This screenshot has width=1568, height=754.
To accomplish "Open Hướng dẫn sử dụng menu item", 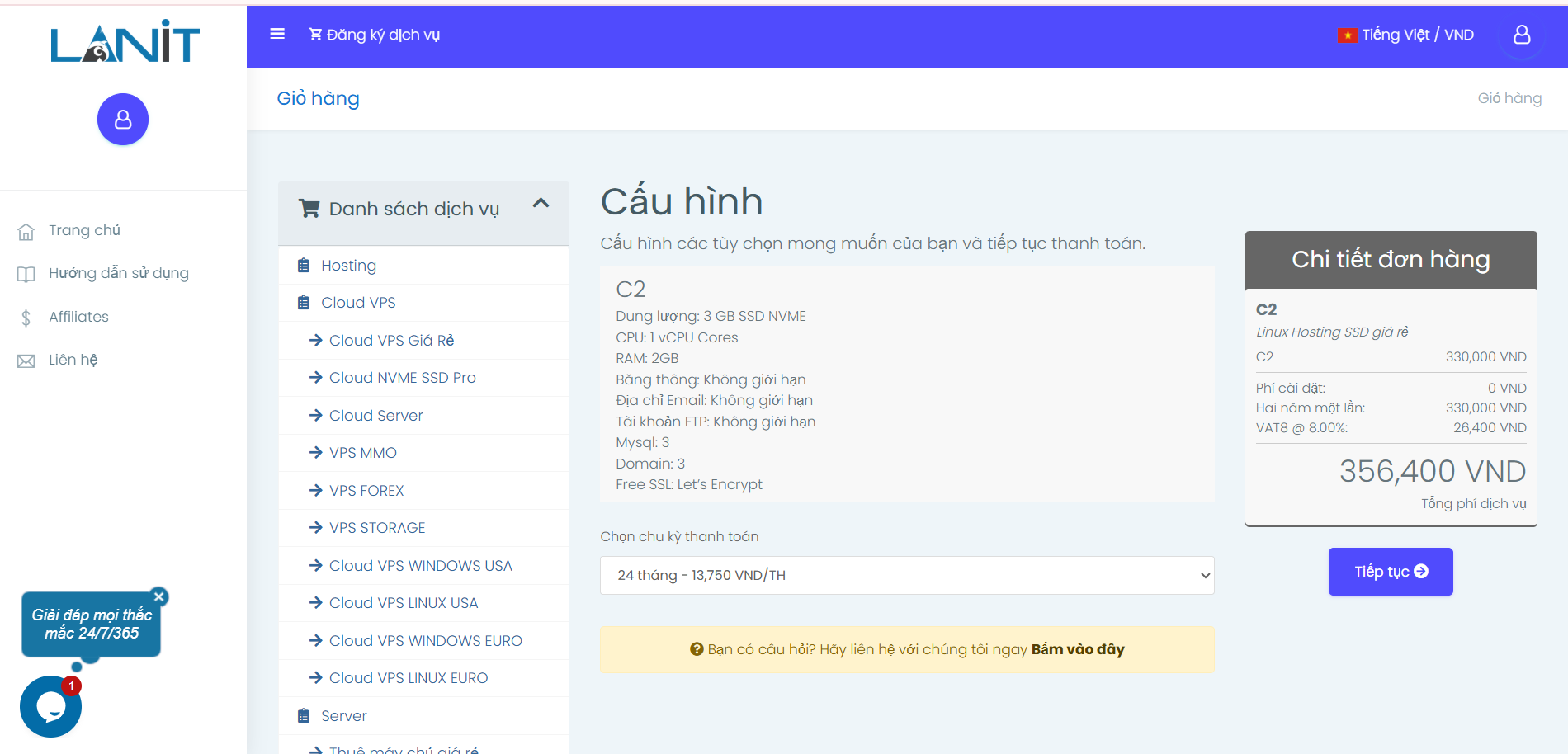I will pos(118,273).
